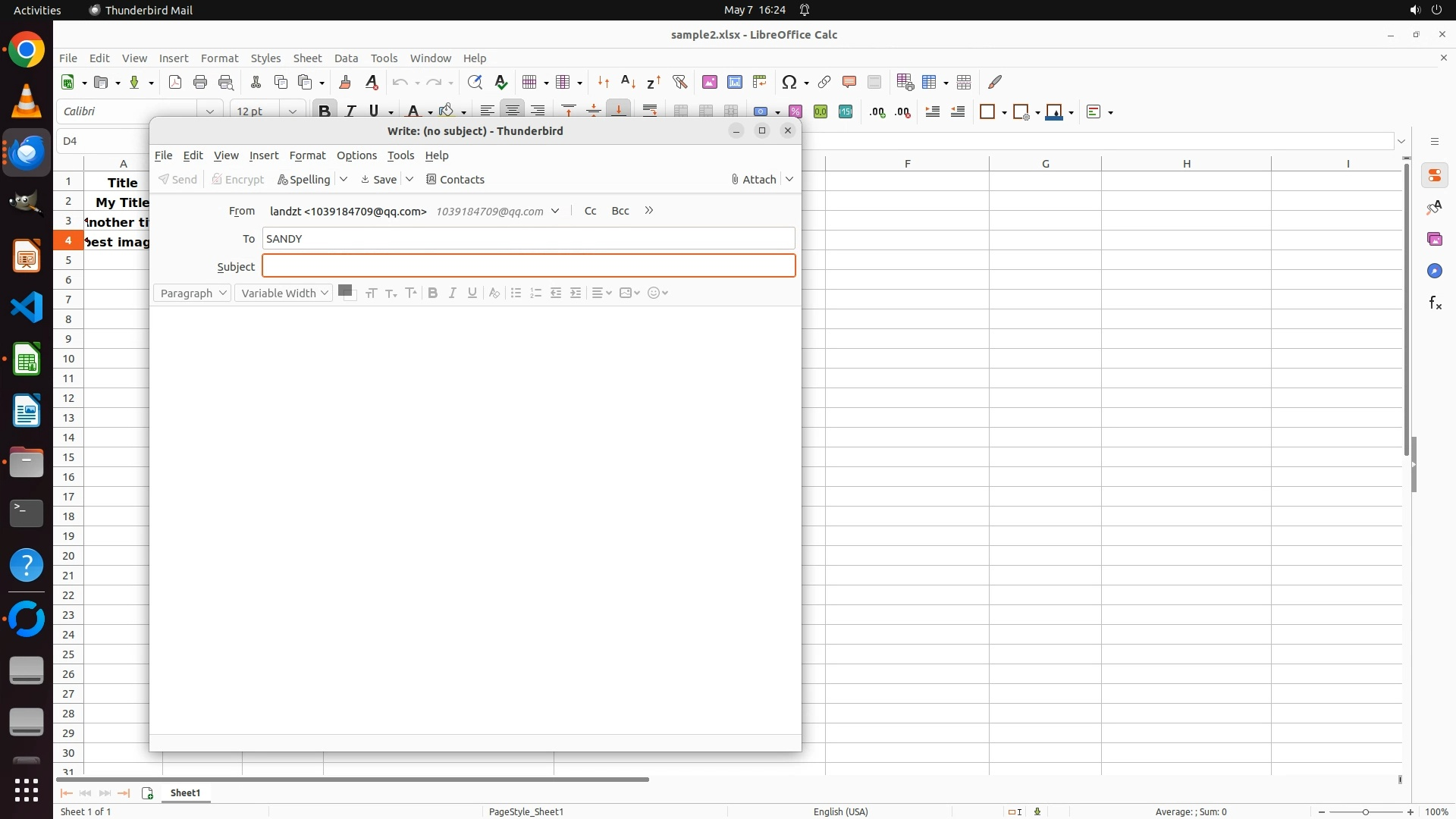Expand the Paragraph style dropdown
1456x819 pixels.
click(x=192, y=293)
